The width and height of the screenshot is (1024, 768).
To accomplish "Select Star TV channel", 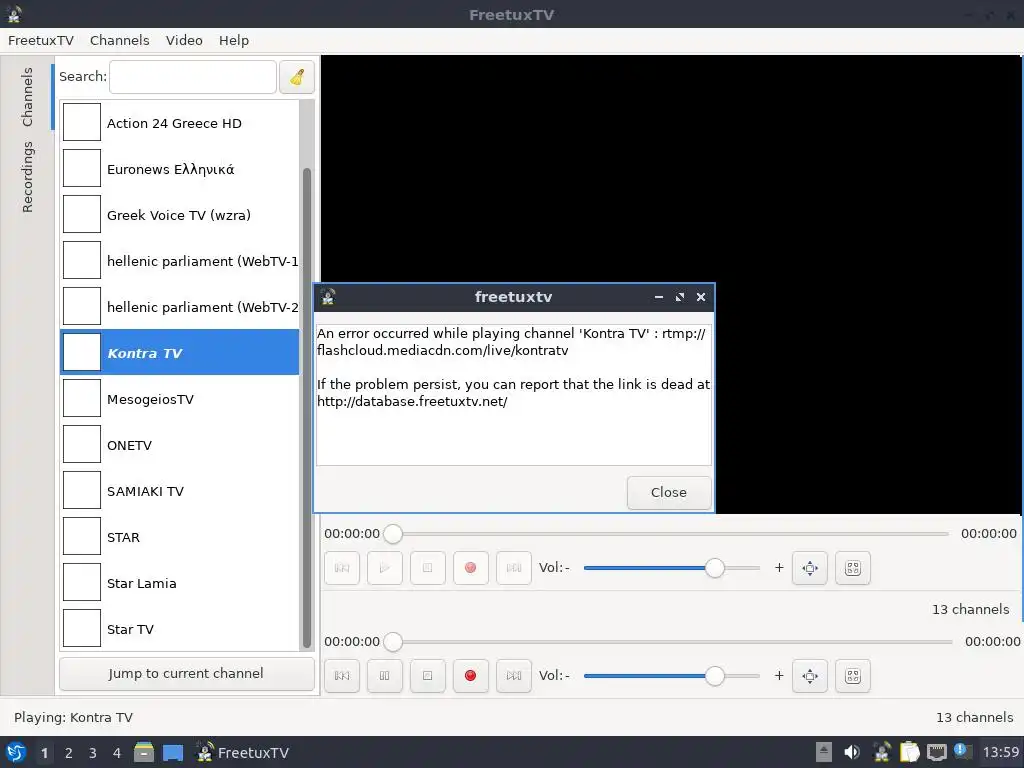I will pos(180,629).
